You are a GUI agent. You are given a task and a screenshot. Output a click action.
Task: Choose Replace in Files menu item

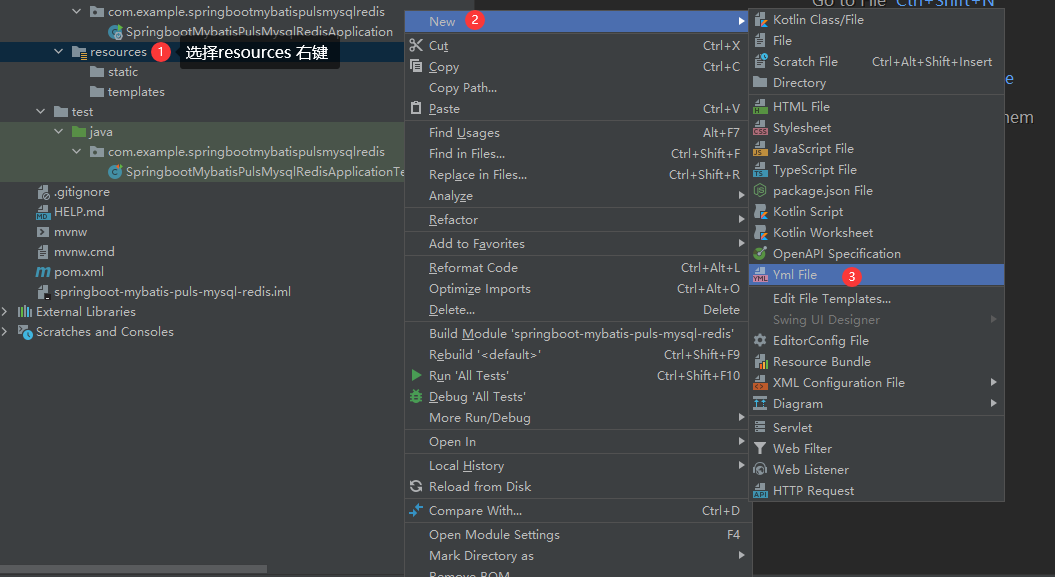pyautogui.click(x=577, y=175)
